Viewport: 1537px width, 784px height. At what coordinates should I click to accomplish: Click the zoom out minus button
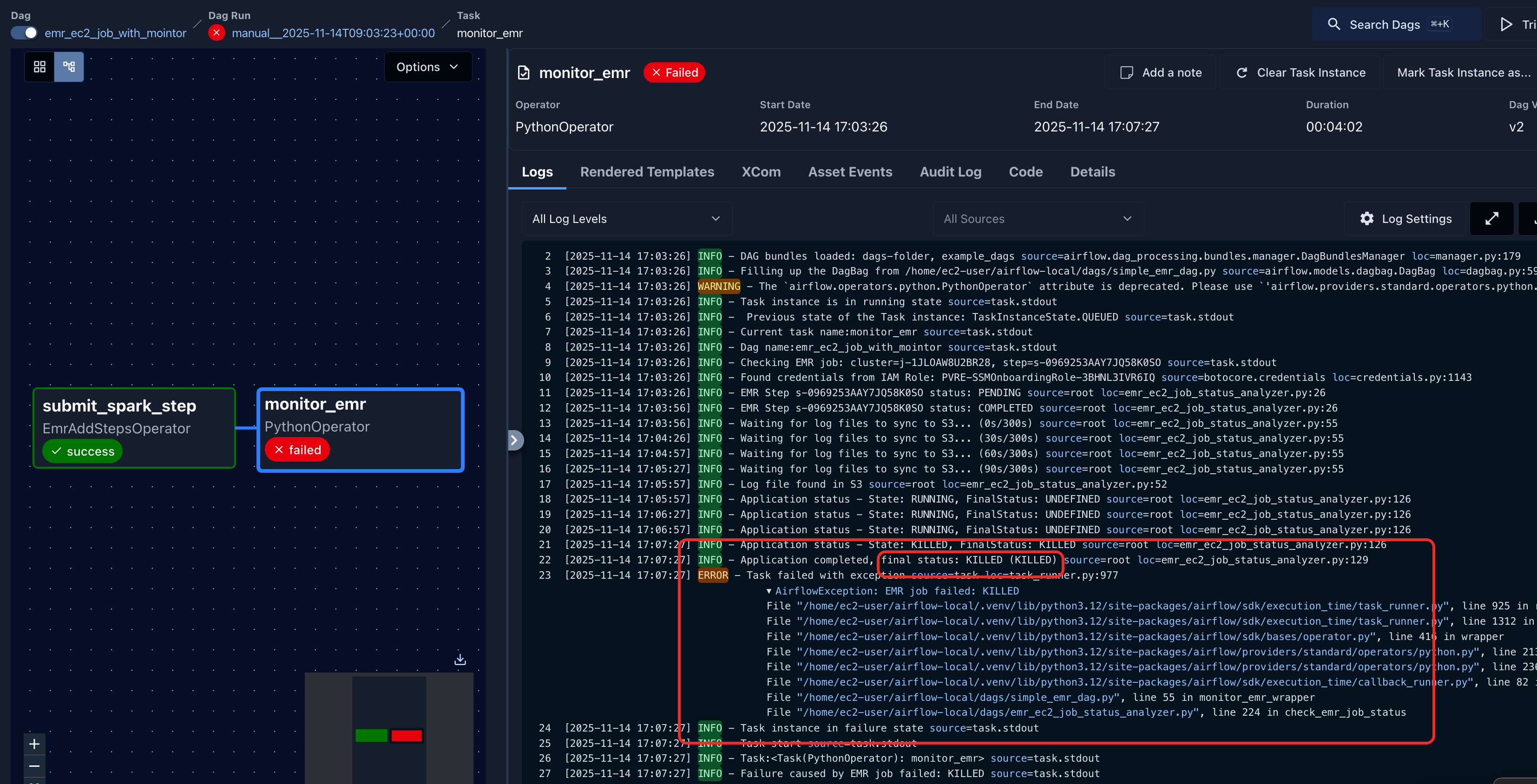[34, 766]
